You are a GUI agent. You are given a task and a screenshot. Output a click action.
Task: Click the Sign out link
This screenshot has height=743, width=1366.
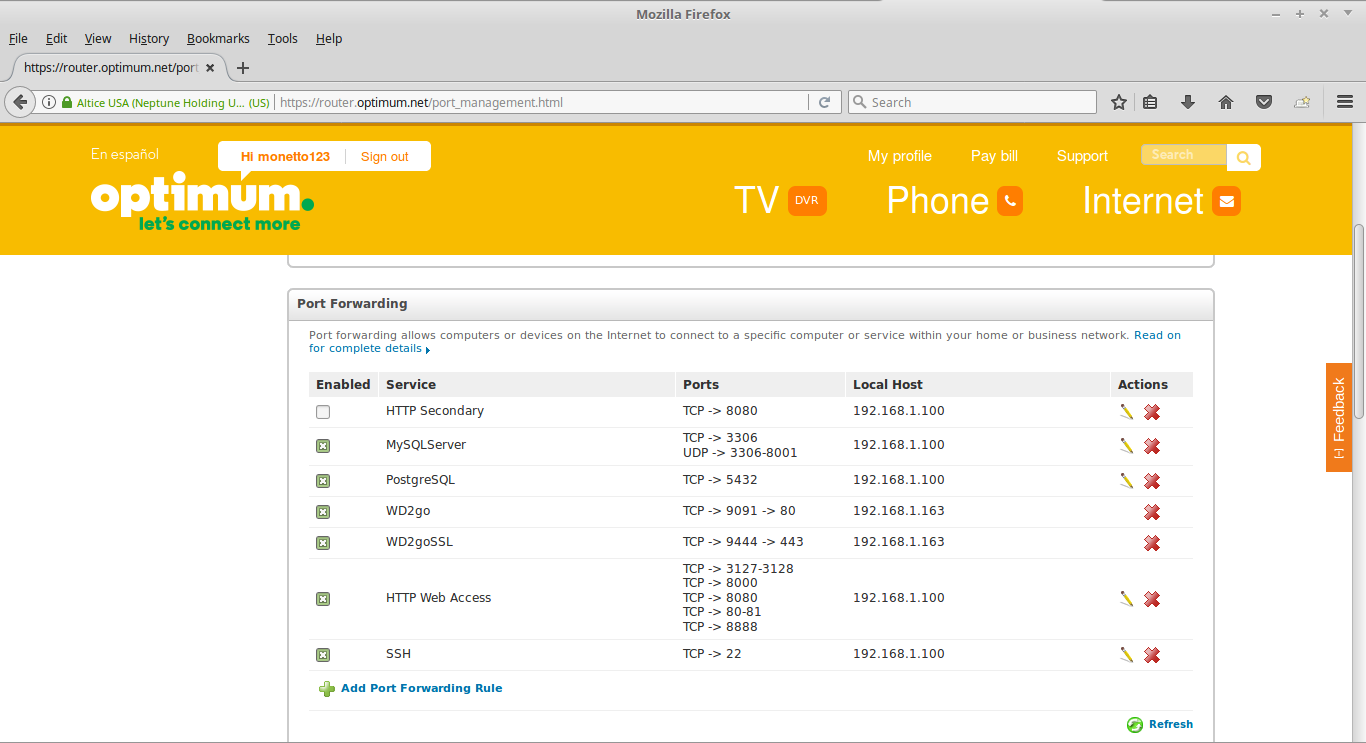click(385, 157)
